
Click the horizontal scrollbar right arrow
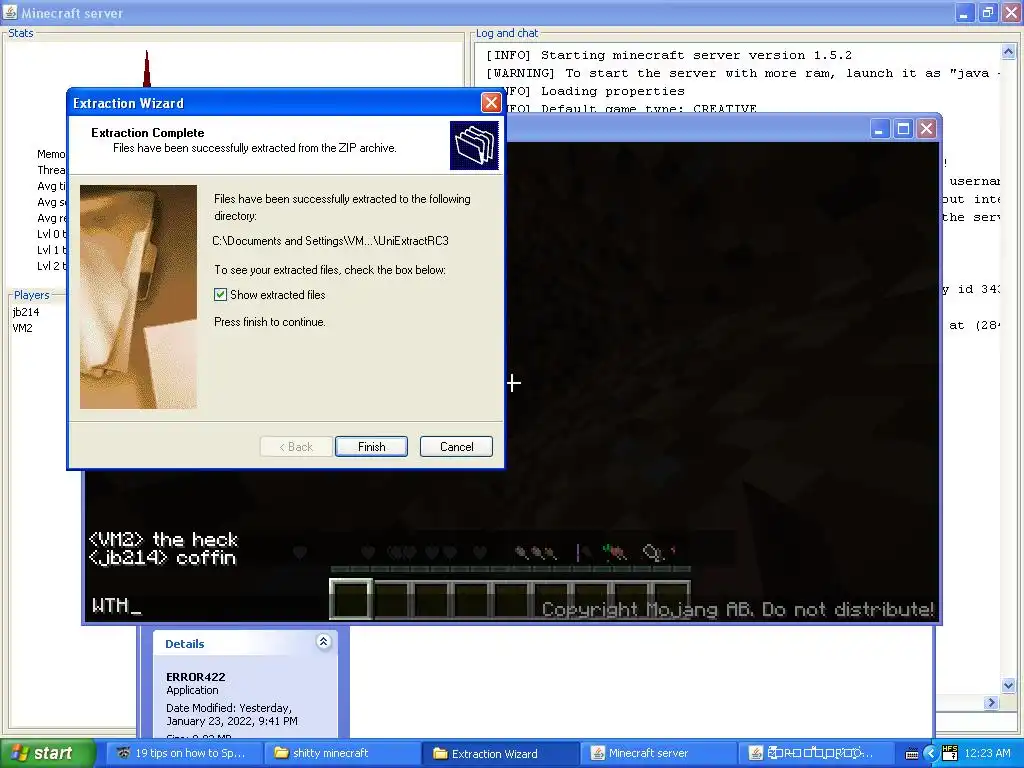pyautogui.click(x=992, y=703)
